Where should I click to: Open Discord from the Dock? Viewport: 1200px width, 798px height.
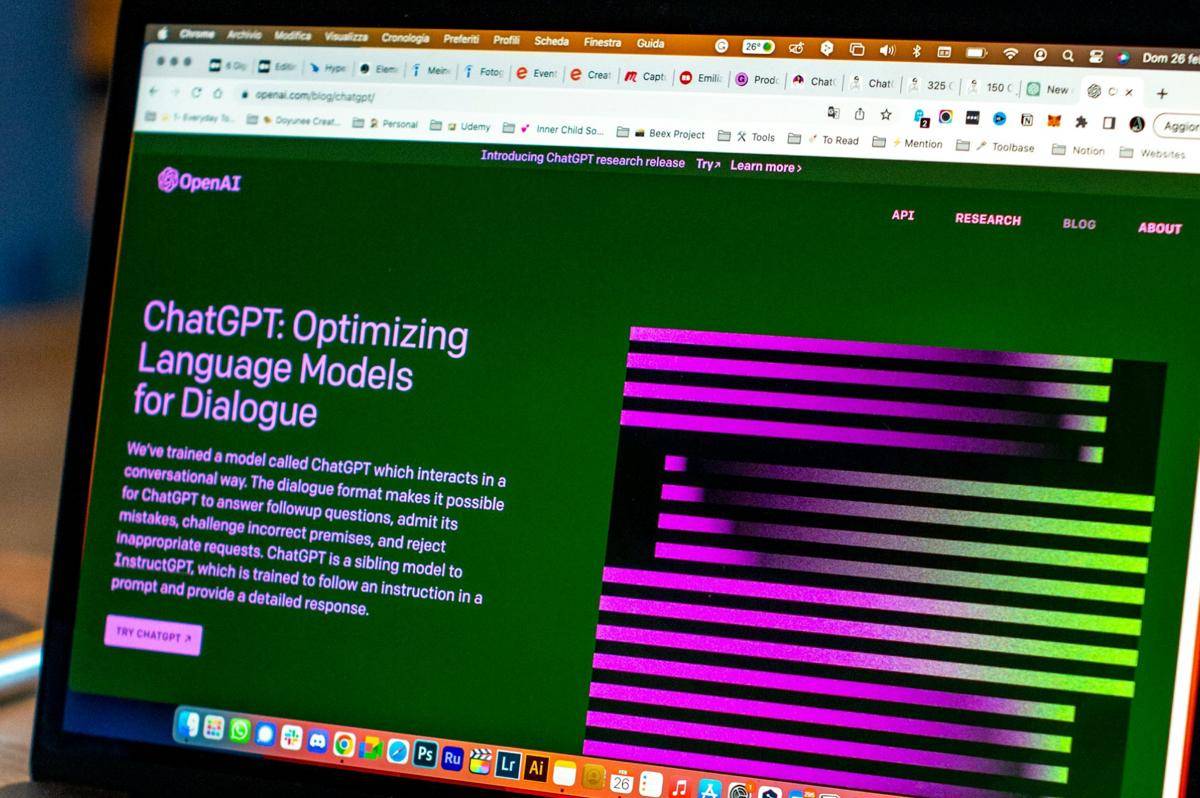[x=318, y=740]
